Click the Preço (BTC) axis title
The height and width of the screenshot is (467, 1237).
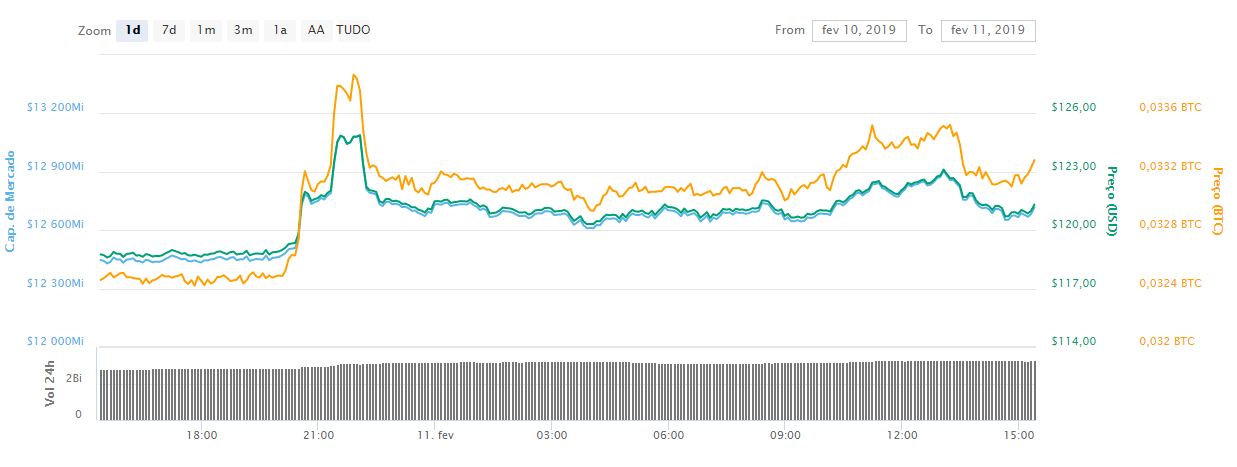pos(1217,201)
